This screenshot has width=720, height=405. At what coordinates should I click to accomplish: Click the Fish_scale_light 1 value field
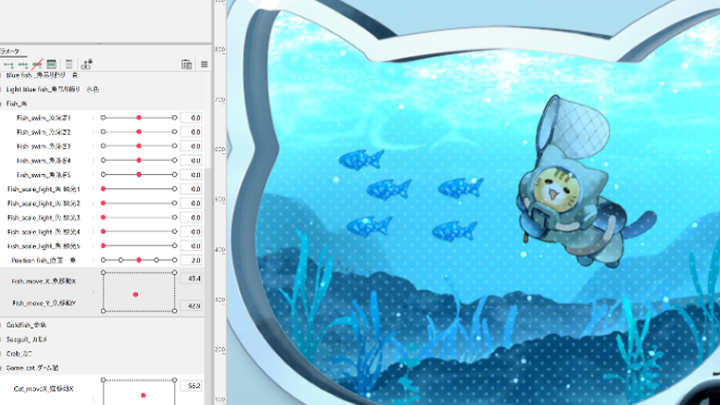pyautogui.click(x=191, y=189)
